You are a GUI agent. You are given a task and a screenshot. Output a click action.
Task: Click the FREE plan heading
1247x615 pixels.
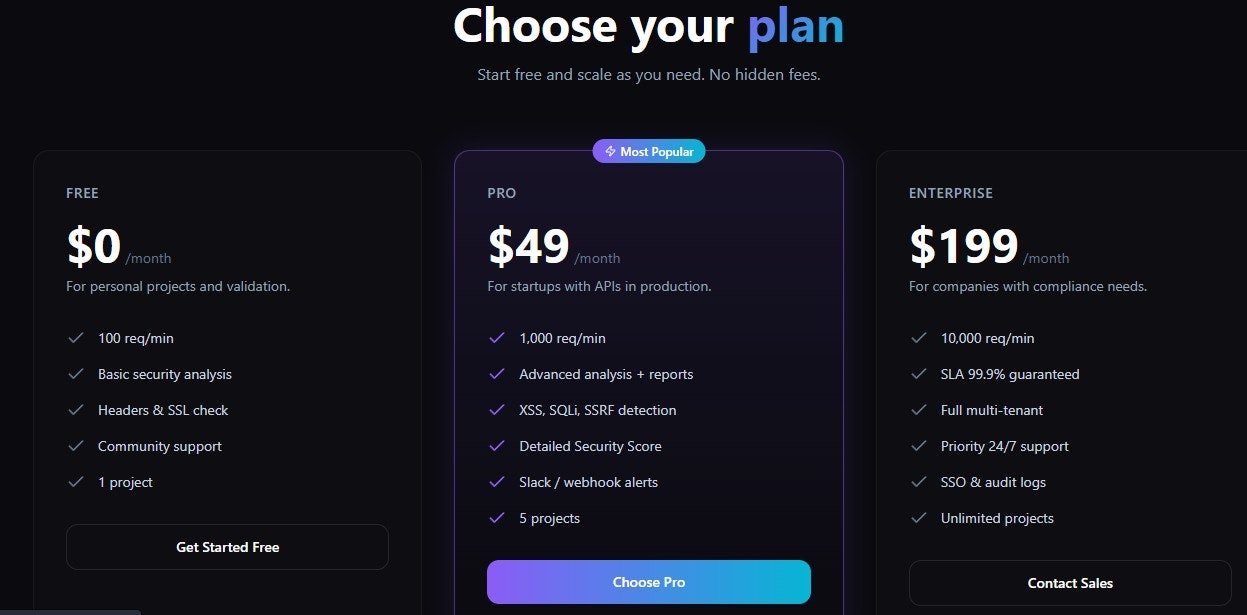(x=82, y=193)
